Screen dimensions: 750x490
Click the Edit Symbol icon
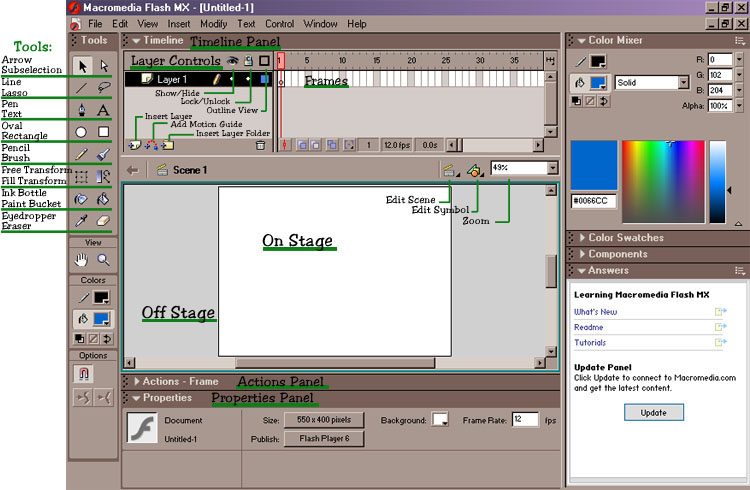click(474, 170)
